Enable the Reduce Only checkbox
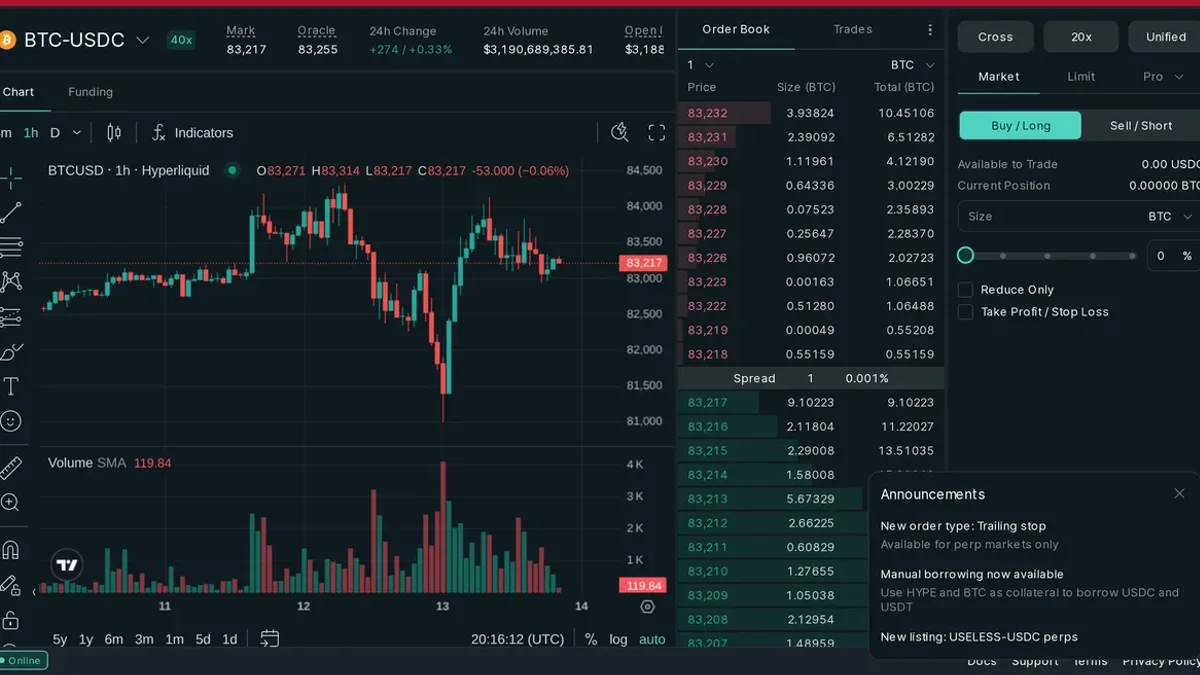The image size is (1200, 675). pyautogui.click(x=965, y=290)
